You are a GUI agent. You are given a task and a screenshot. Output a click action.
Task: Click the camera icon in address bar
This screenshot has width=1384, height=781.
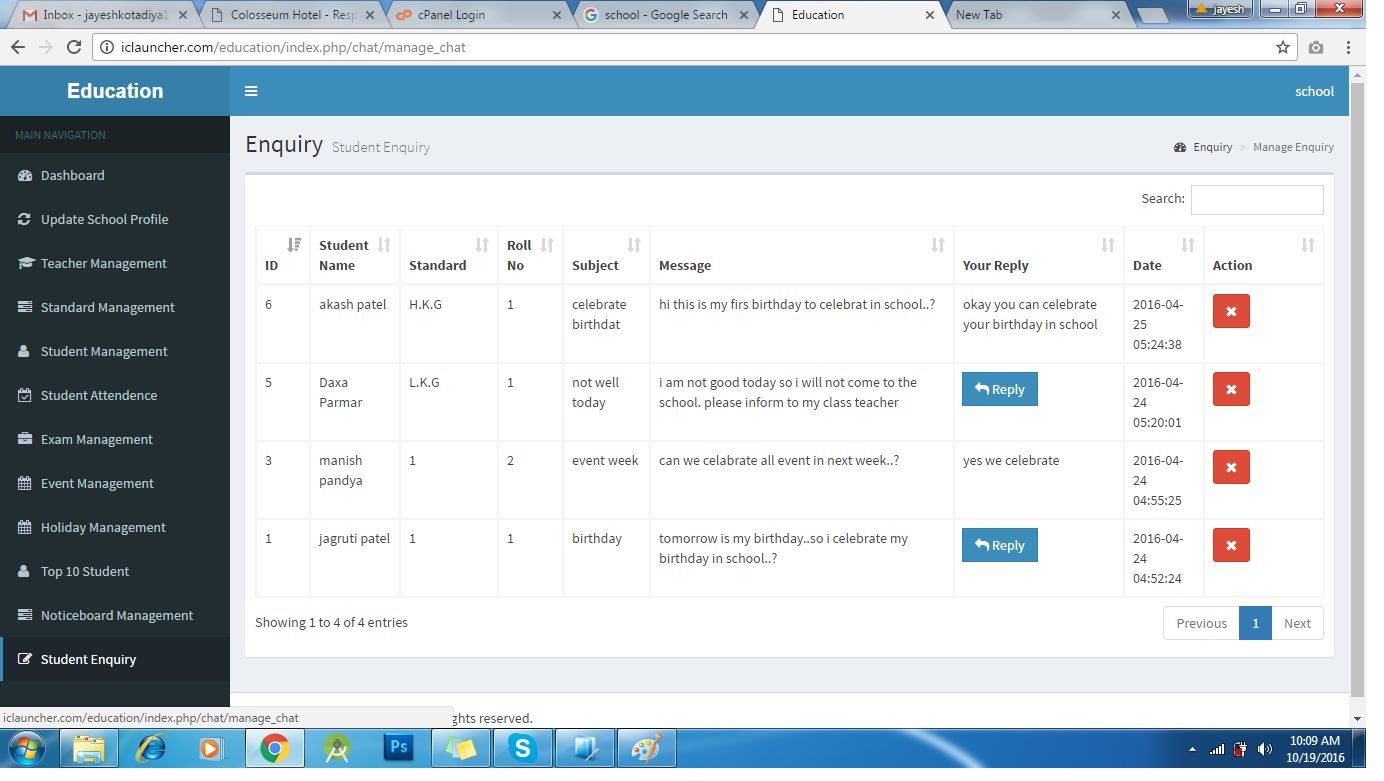pos(1316,47)
